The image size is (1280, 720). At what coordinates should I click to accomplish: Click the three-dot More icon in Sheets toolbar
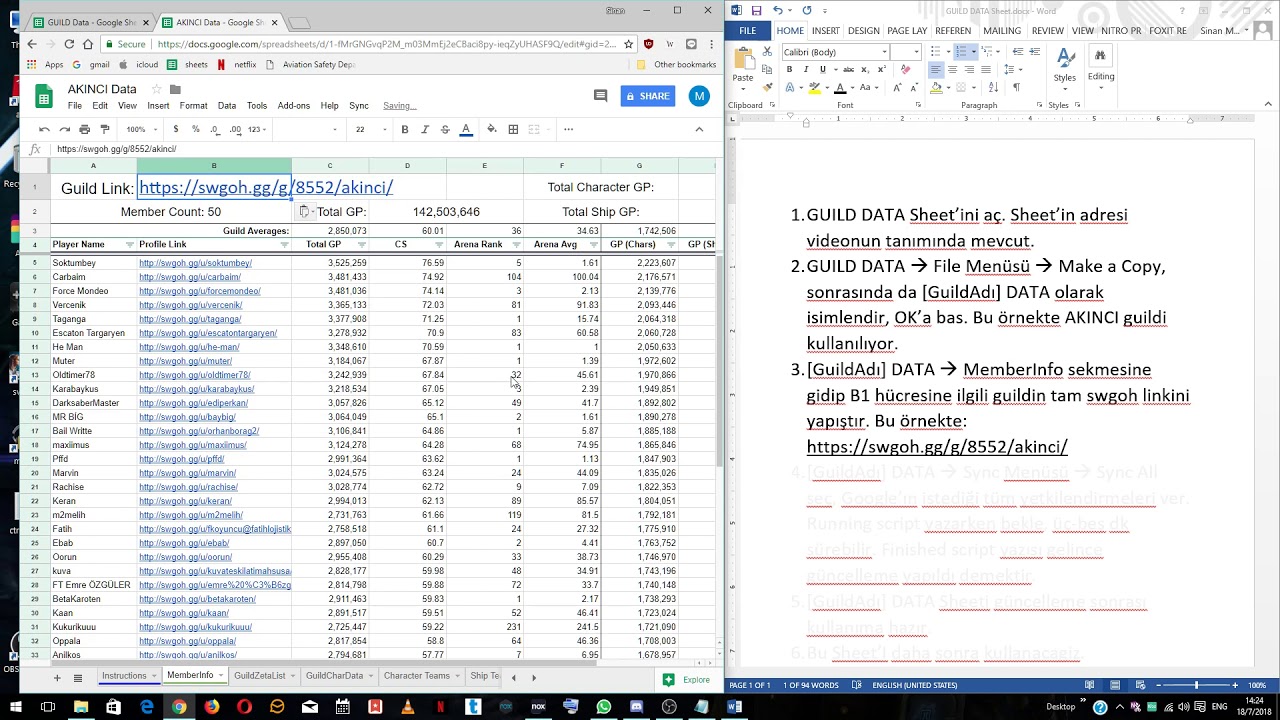coord(568,129)
